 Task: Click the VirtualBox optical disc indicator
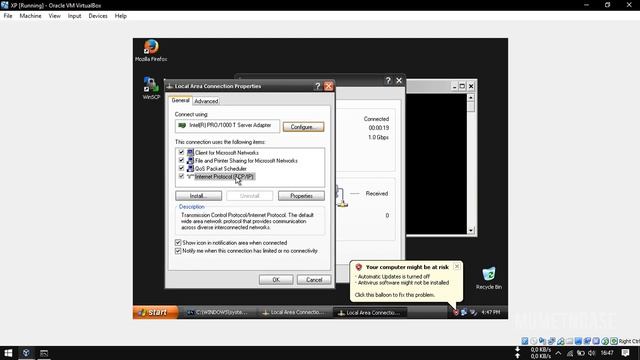click(533, 341)
